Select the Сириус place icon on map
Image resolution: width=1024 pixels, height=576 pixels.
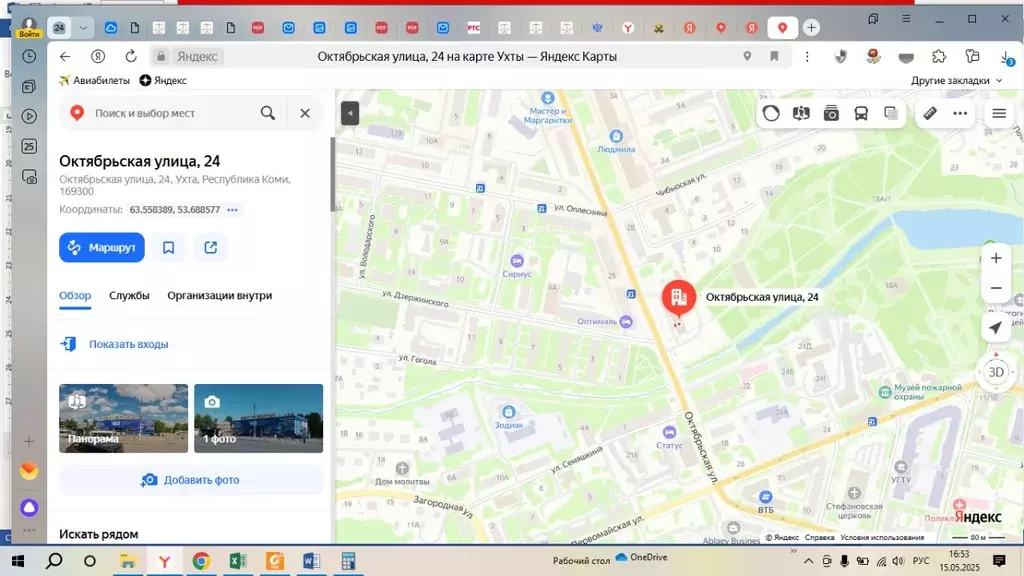click(517, 261)
